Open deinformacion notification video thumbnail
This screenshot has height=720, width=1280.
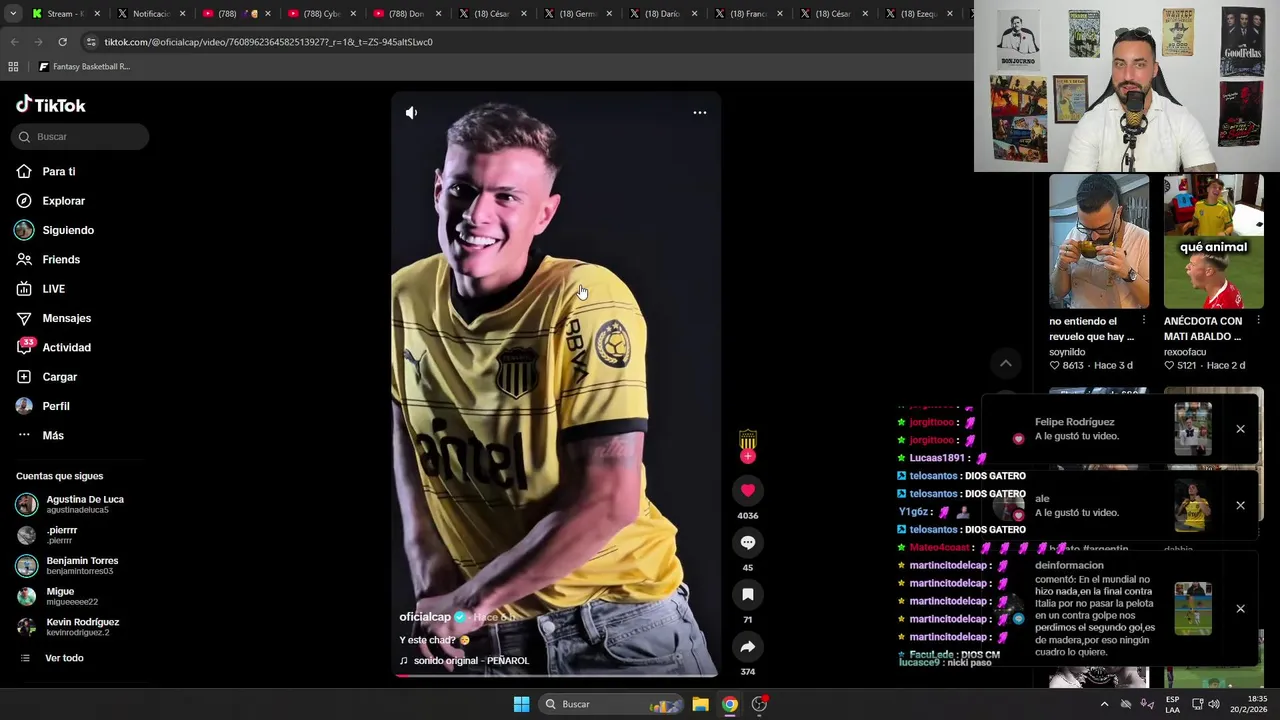[1193, 609]
